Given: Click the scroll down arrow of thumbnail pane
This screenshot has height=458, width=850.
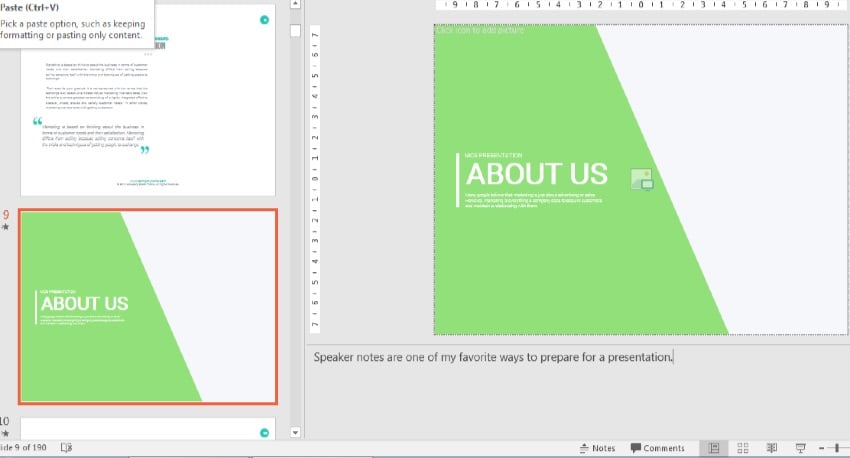Looking at the screenshot, I should point(295,433).
